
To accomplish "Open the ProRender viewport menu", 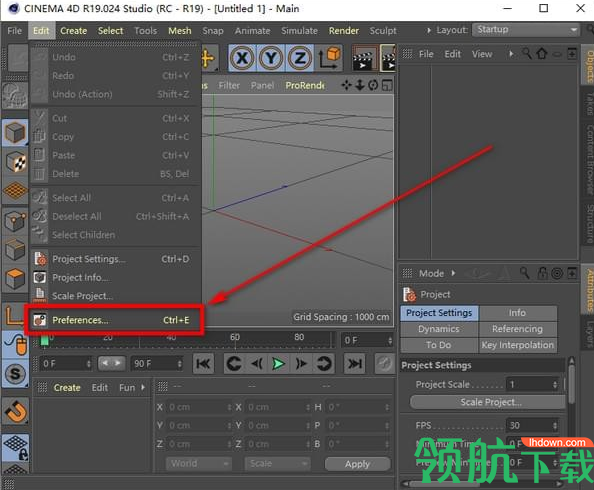I will pyautogui.click(x=305, y=86).
